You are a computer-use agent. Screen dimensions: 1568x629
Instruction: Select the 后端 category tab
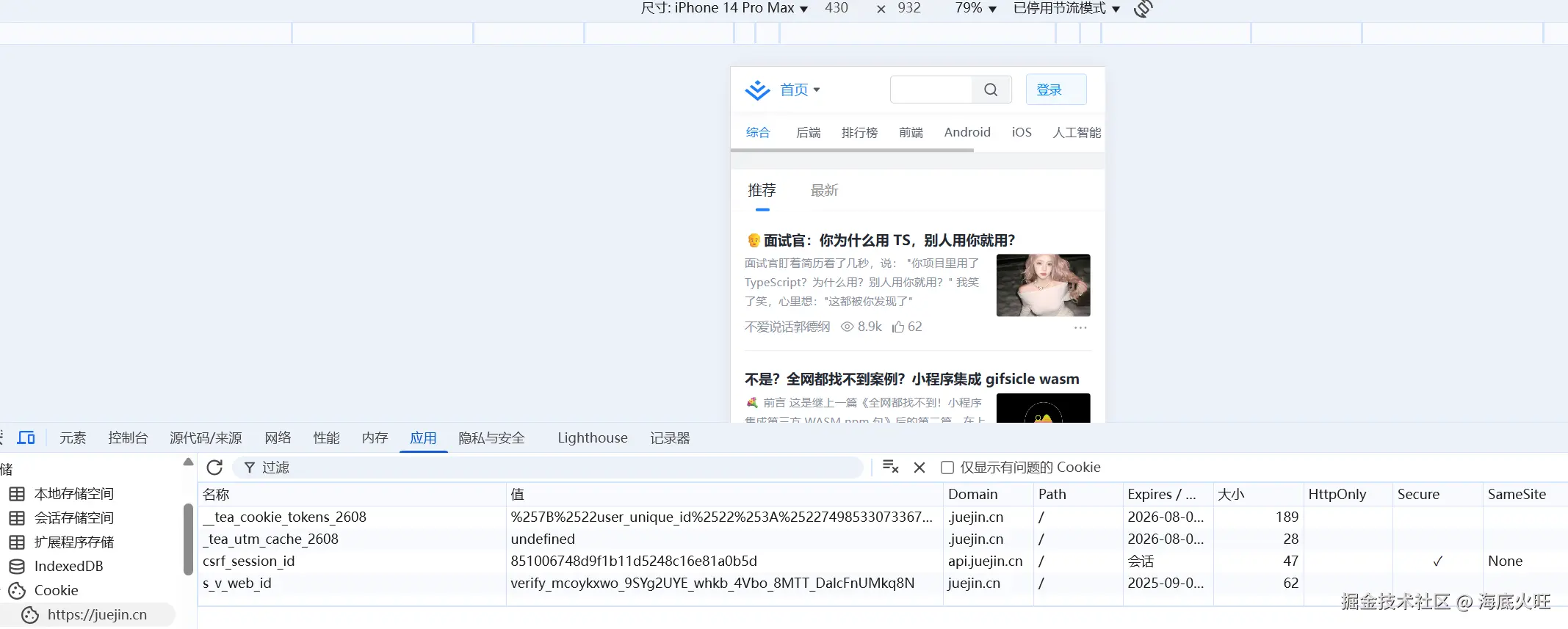(x=808, y=132)
